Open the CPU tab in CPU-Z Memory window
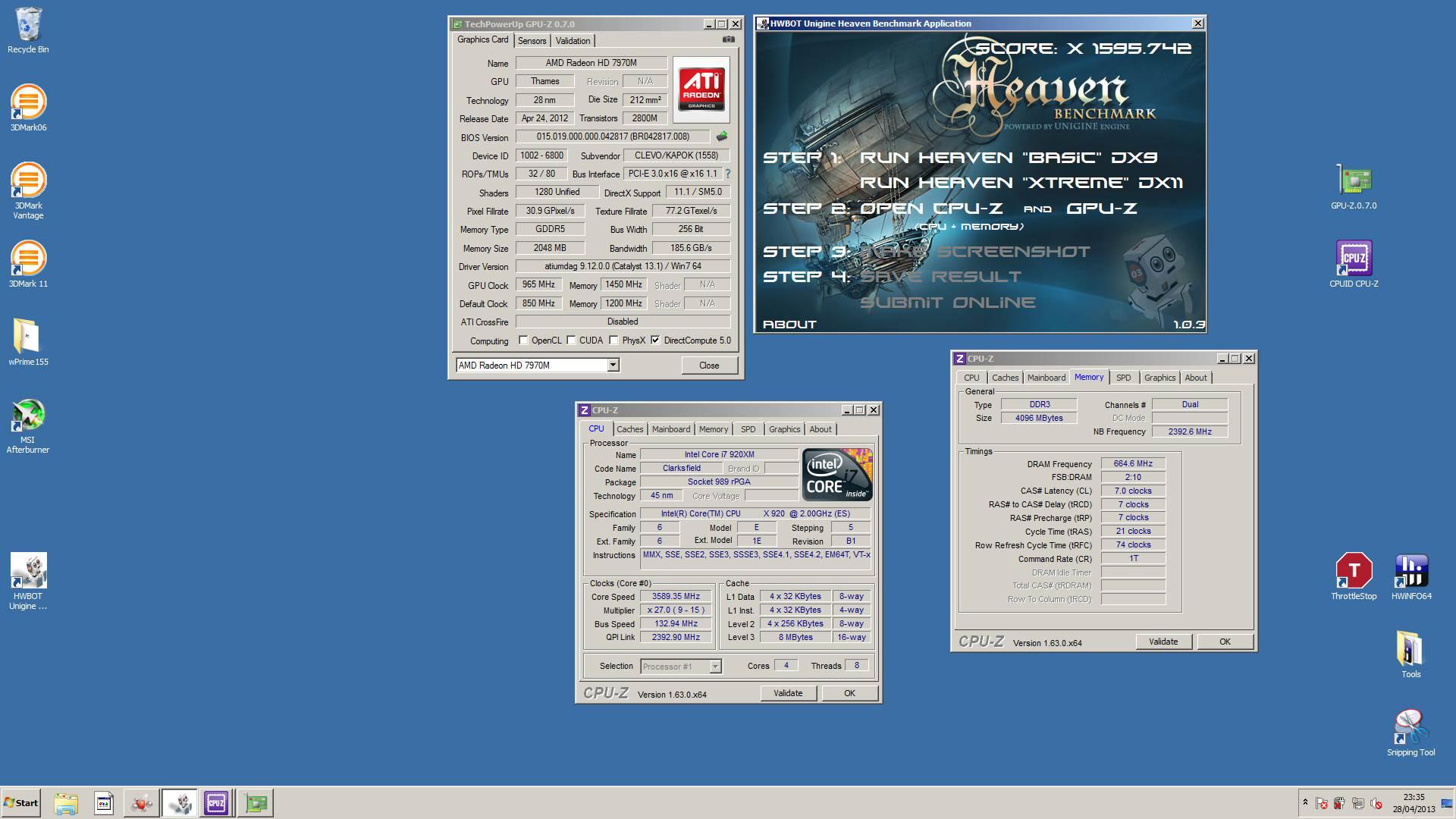This screenshot has width=1456, height=819. click(x=971, y=378)
